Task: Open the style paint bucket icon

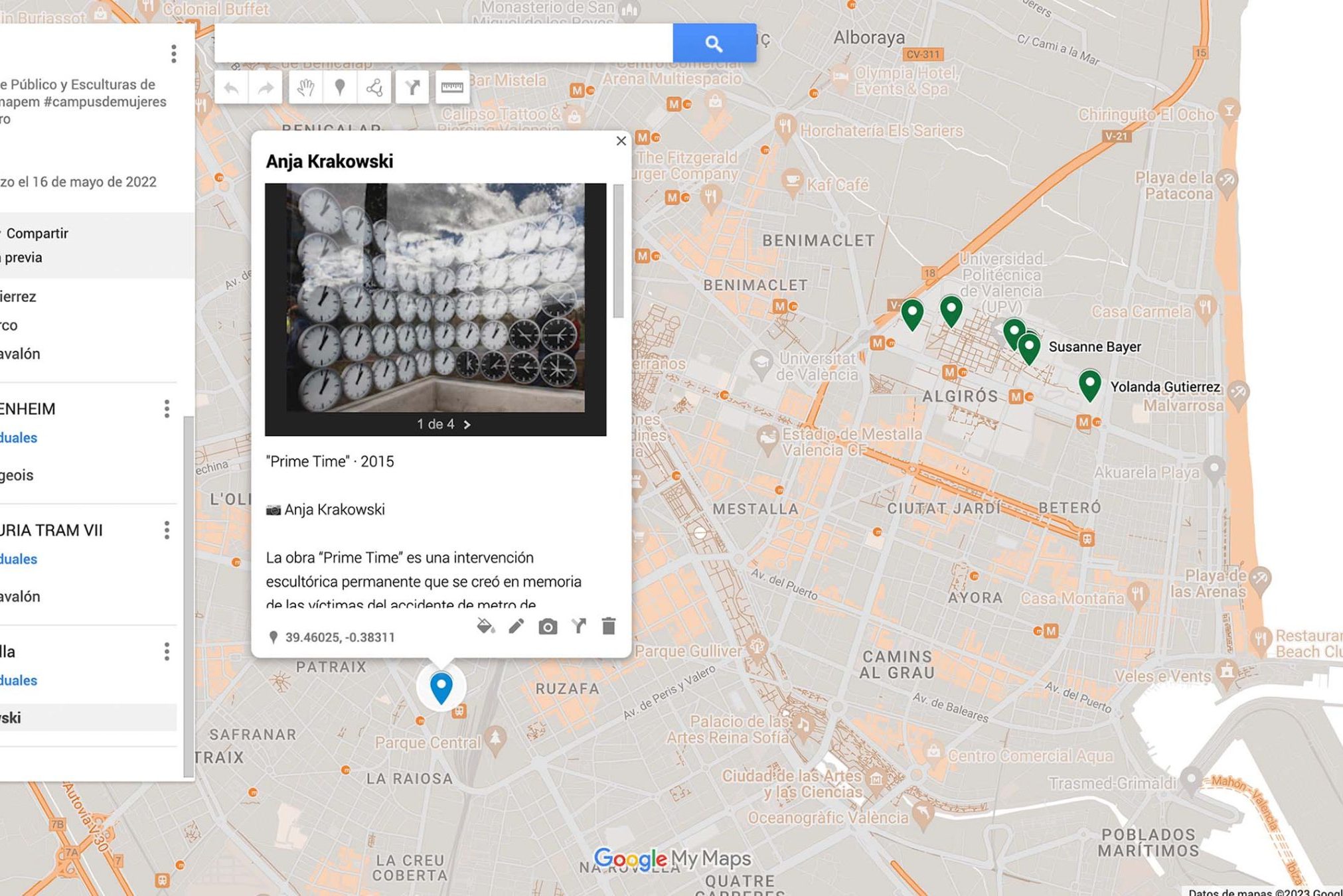Action: [486, 626]
